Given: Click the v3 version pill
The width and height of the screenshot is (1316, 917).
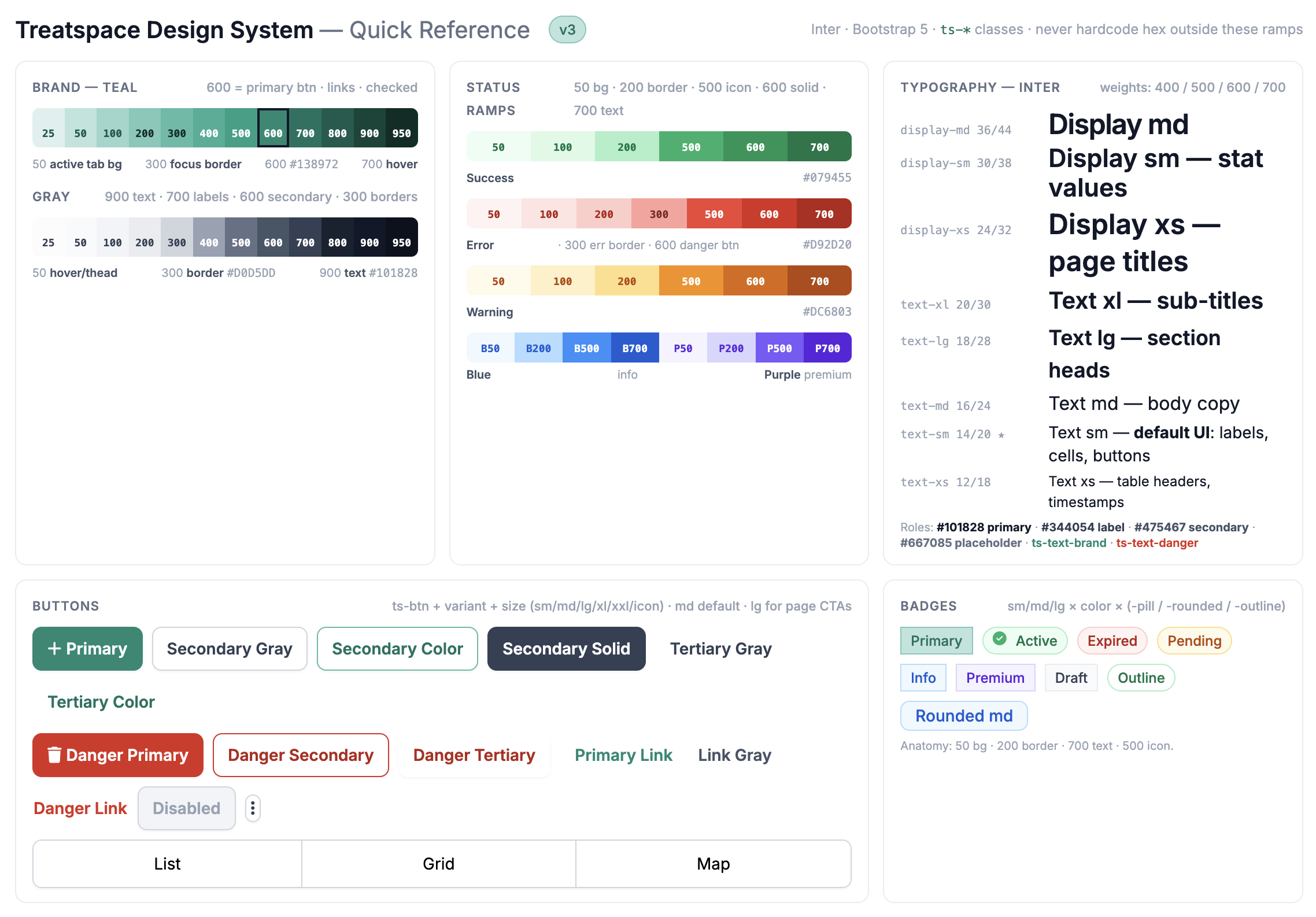Looking at the screenshot, I should pos(567,29).
